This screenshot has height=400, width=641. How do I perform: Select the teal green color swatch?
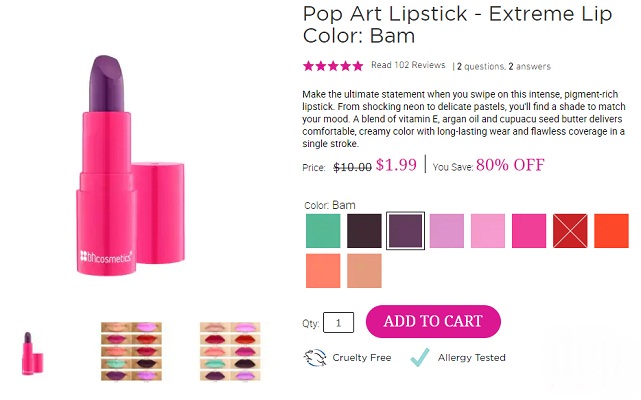coord(323,231)
